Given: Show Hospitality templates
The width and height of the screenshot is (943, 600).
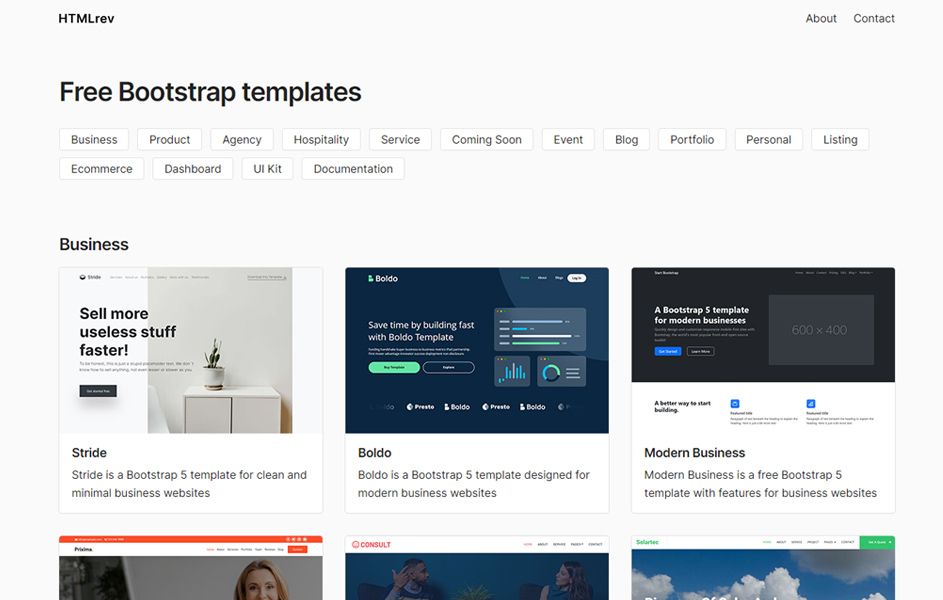Looking at the screenshot, I should tap(321, 139).
